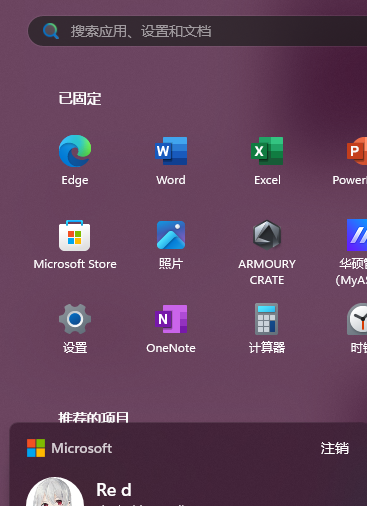Click the 已固定 section heading
The height and width of the screenshot is (506, 367).
pyautogui.click(x=80, y=99)
